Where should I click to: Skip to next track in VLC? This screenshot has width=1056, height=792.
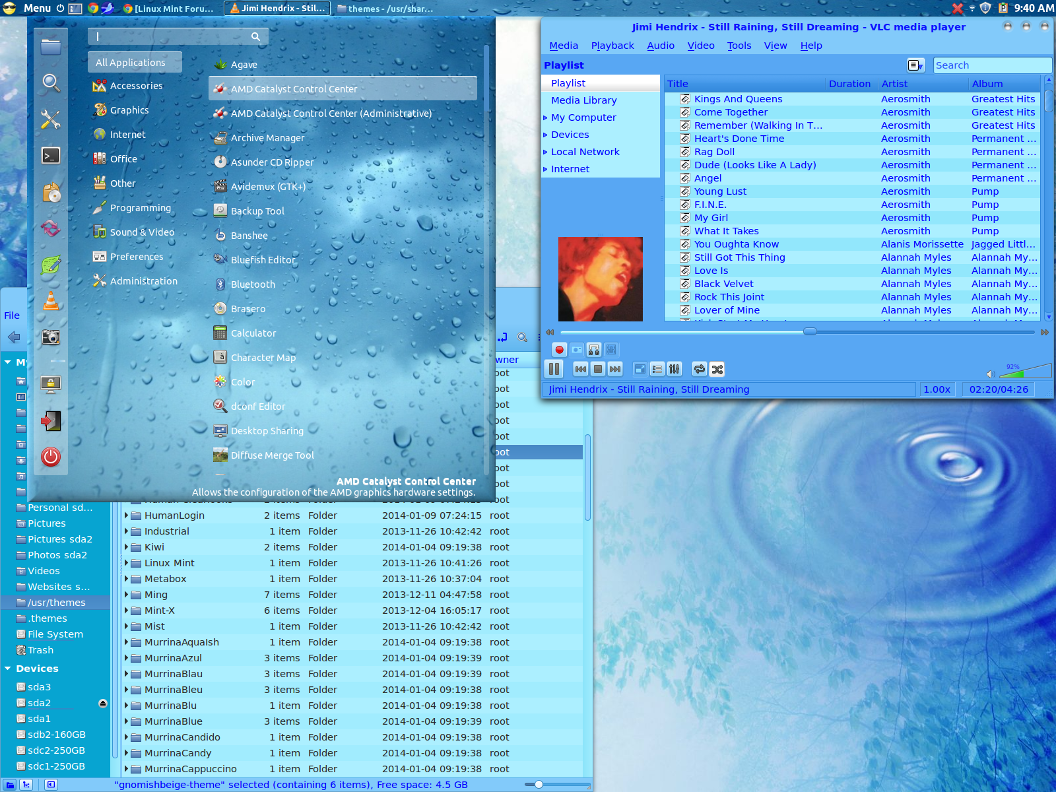615,369
